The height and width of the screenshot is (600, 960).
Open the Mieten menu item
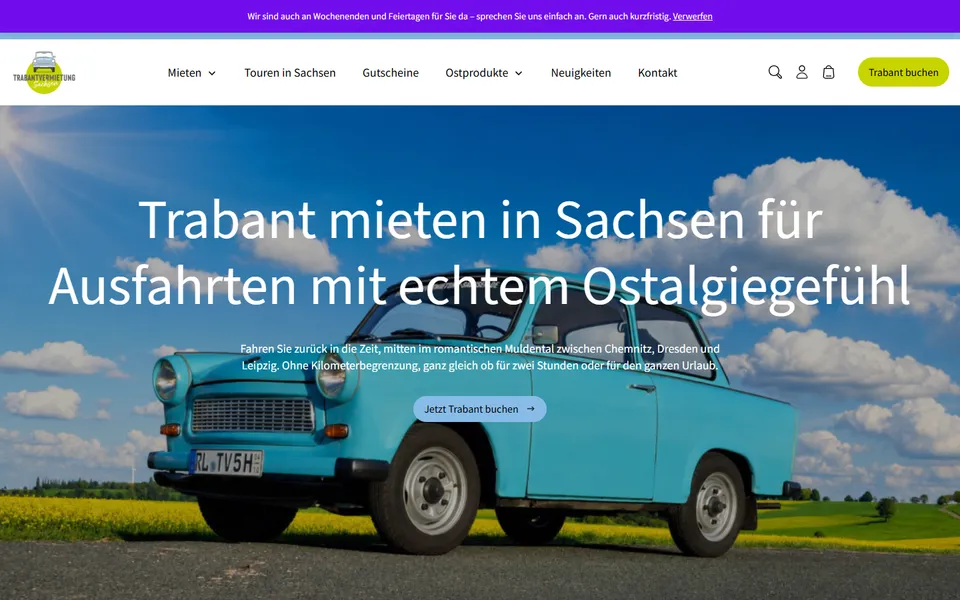pos(184,73)
